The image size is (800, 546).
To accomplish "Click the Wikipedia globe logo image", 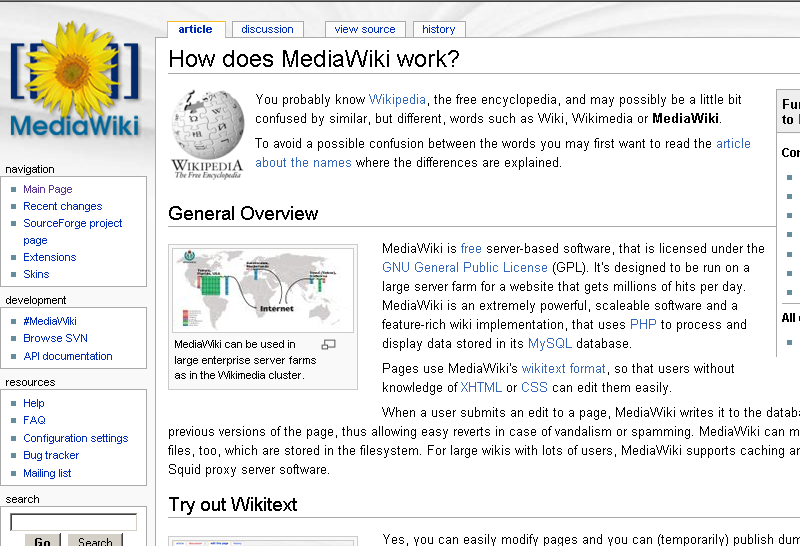I will pyautogui.click(x=207, y=135).
